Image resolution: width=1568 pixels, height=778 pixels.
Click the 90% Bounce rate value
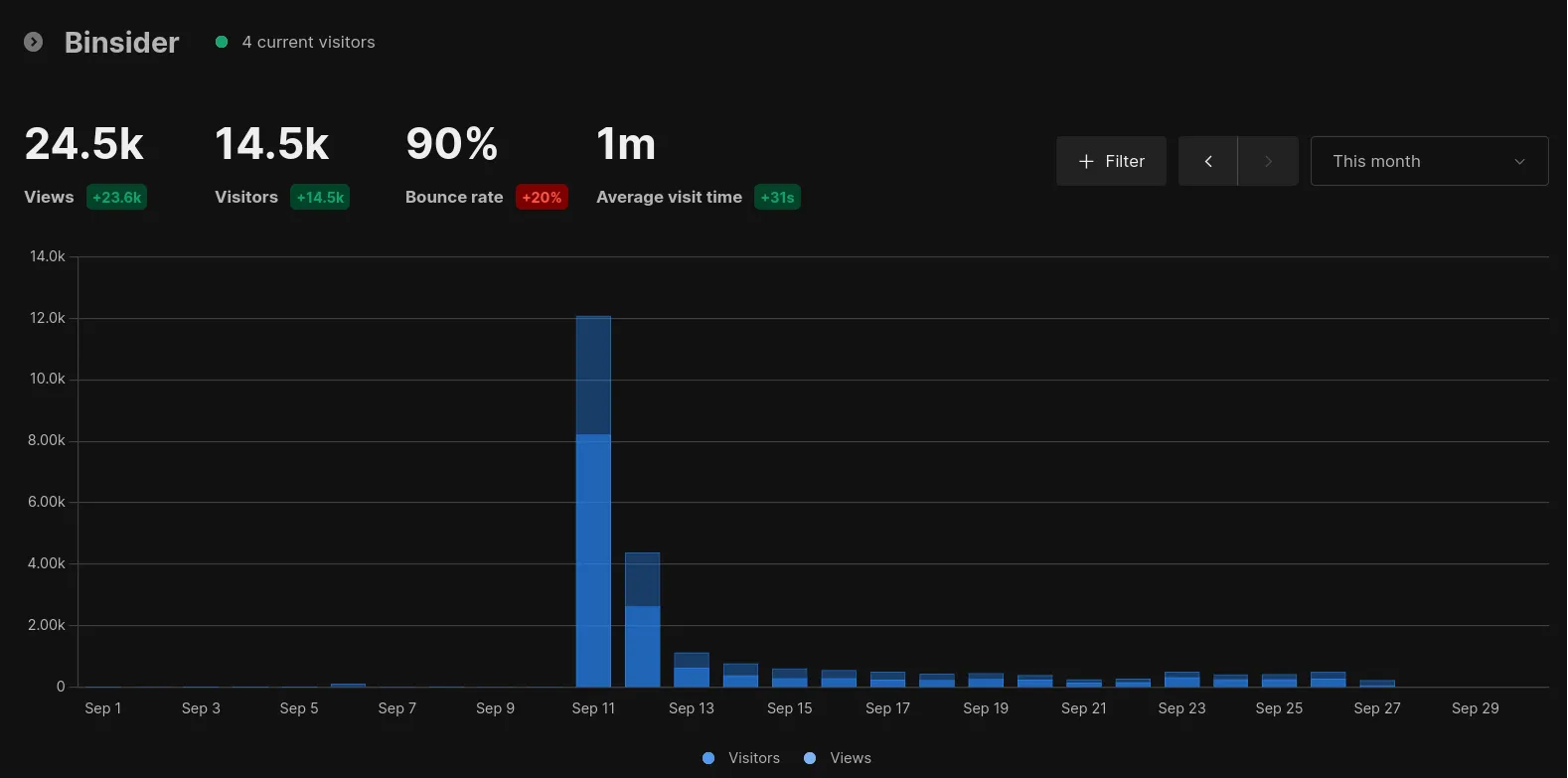pyautogui.click(x=452, y=144)
